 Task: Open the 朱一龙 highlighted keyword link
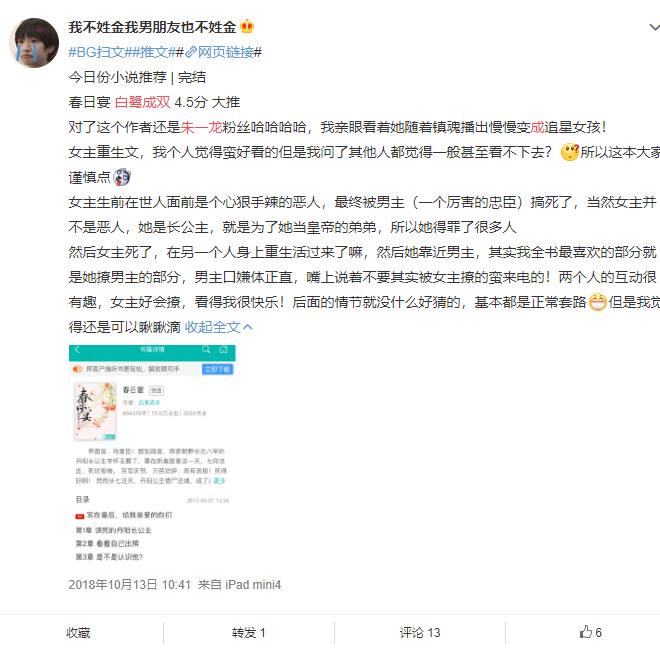(201, 127)
